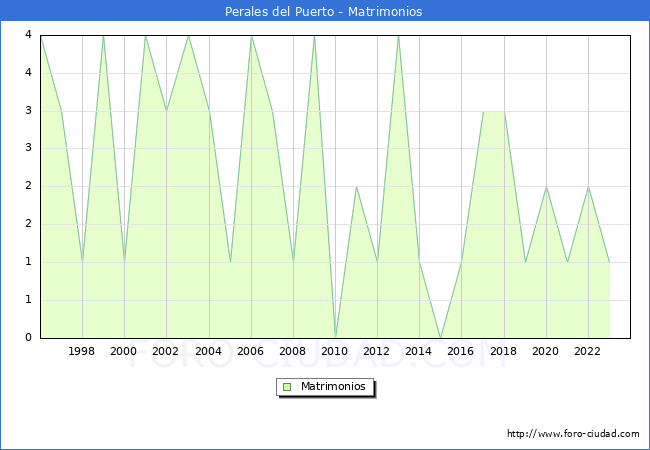The height and width of the screenshot is (450, 650).
Task: Select the 2008 x-axis label
Action: tap(293, 351)
